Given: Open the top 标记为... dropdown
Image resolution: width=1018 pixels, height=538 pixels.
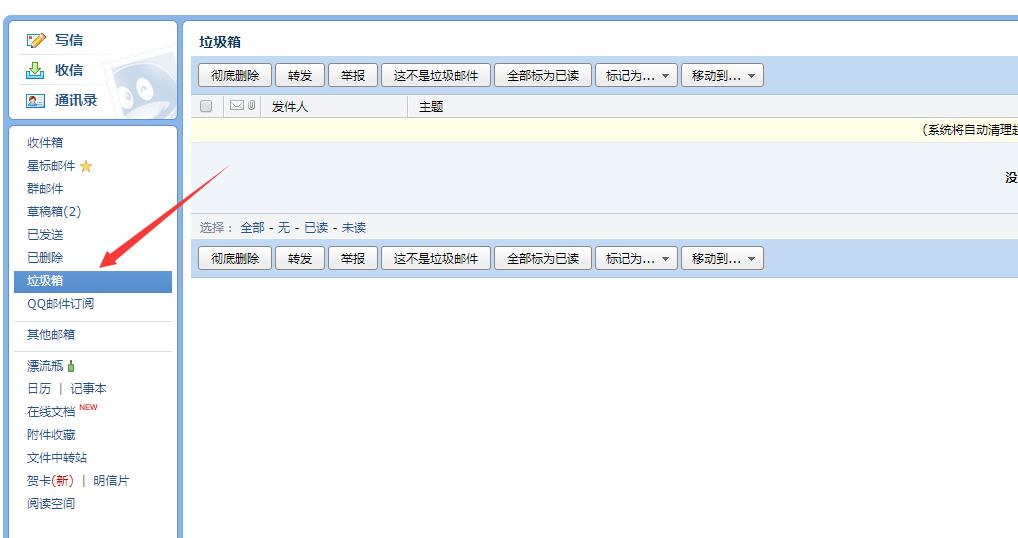Looking at the screenshot, I should [636, 75].
